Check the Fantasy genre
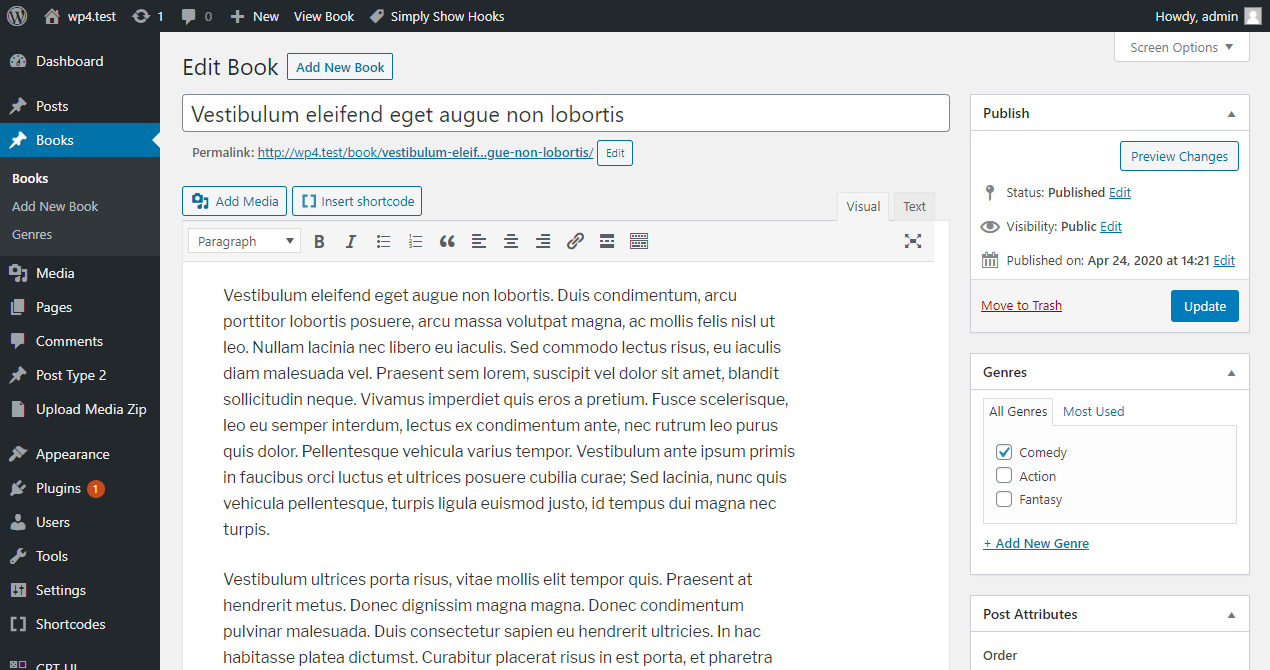This screenshot has width=1270, height=670. (1004, 499)
